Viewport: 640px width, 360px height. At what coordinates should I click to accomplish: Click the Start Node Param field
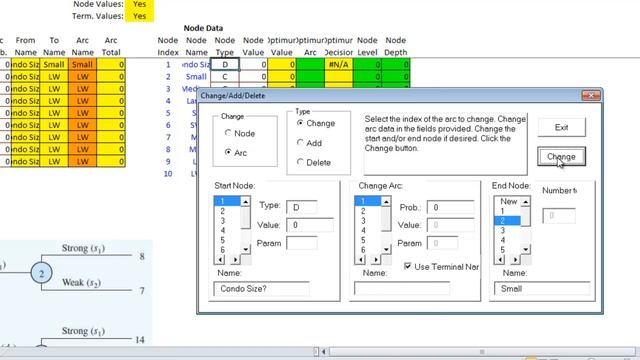click(302, 243)
